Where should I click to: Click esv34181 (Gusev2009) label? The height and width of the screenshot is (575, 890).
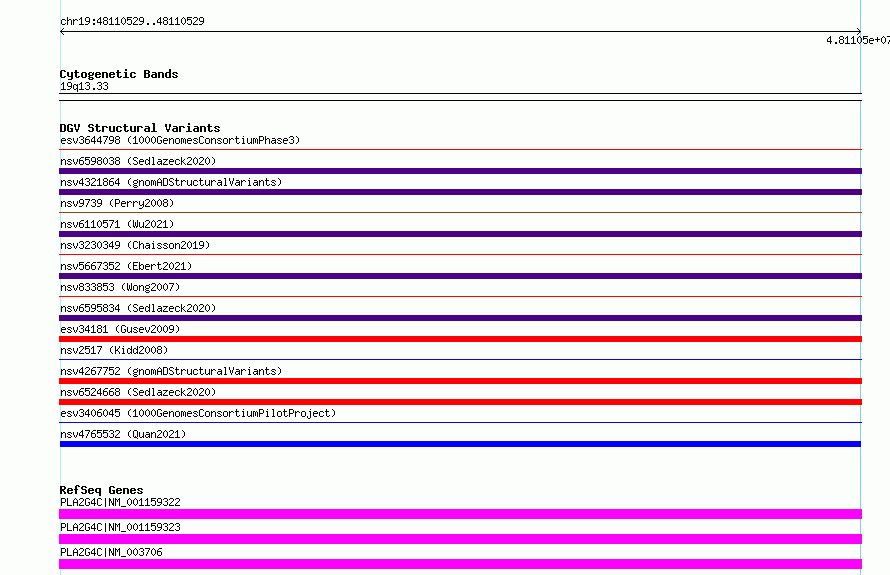coord(120,329)
